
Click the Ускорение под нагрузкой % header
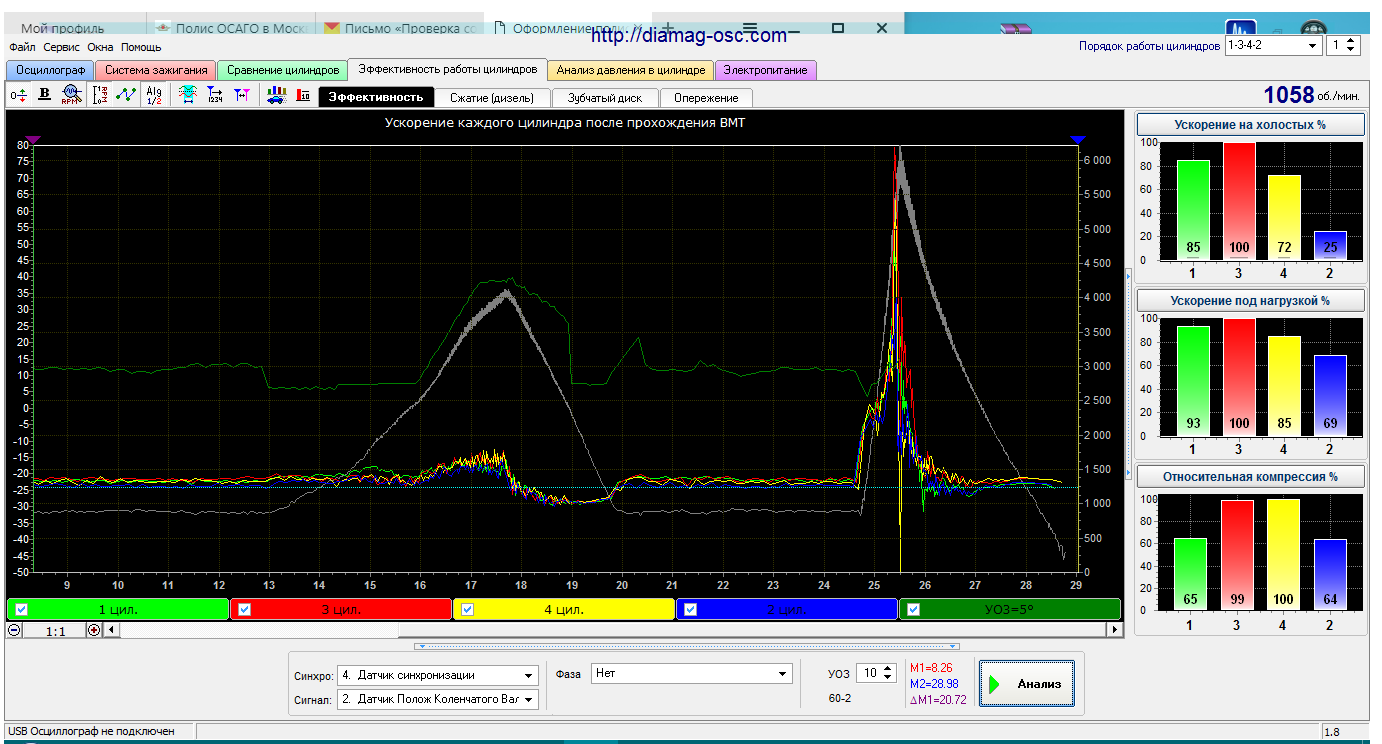[x=1251, y=300]
